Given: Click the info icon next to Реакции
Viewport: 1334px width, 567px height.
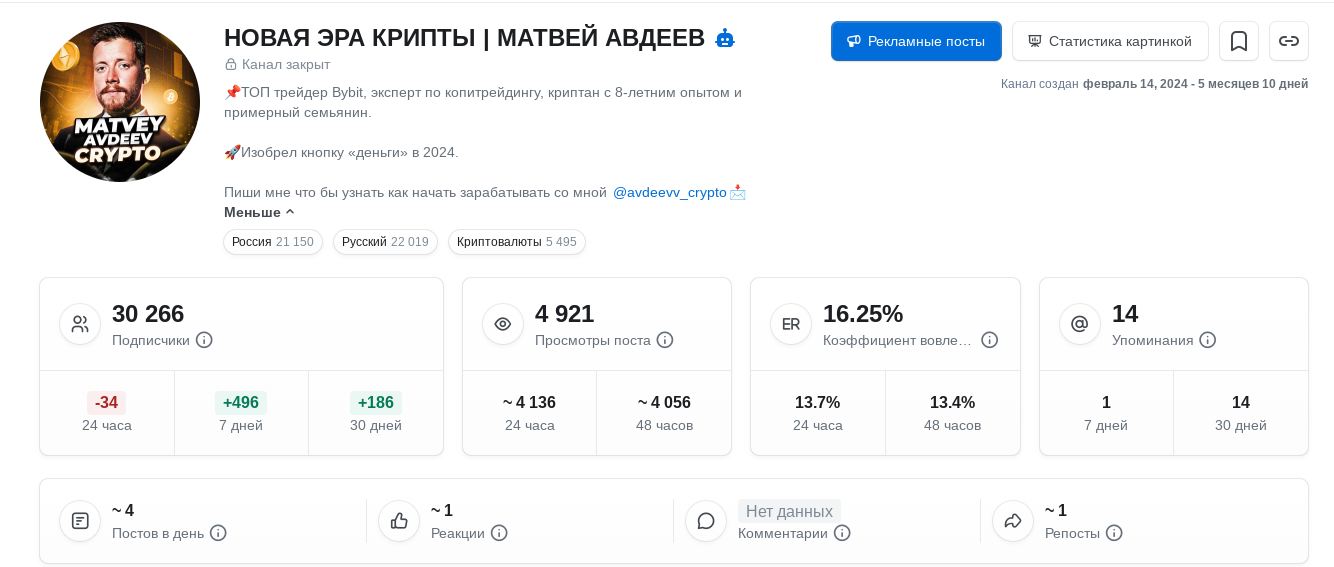Looking at the screenshot, I should [499, 533].
